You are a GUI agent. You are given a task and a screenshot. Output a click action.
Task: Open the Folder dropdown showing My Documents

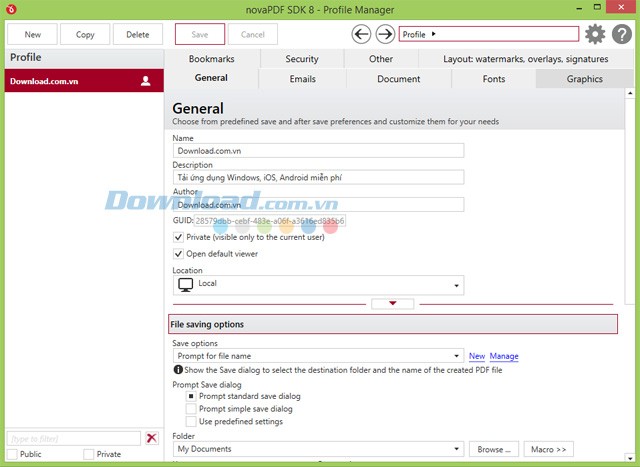457,450
